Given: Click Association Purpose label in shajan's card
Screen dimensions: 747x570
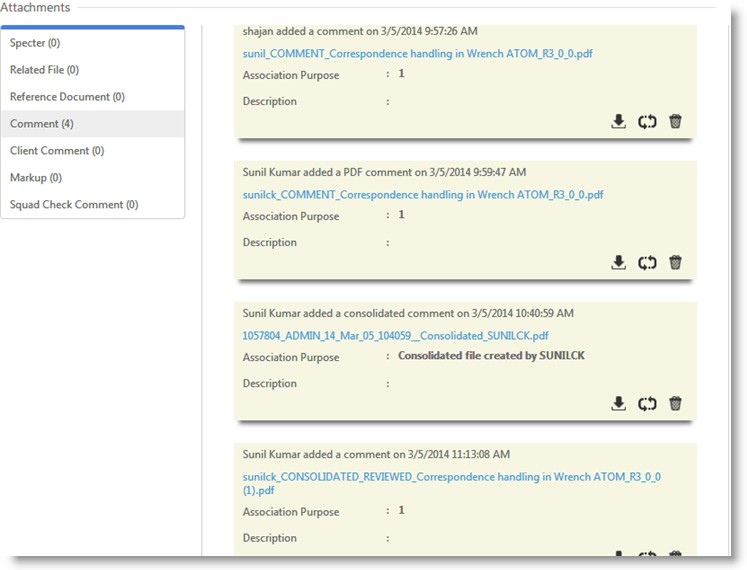Looking at the screenshot, I should [291, 75].
